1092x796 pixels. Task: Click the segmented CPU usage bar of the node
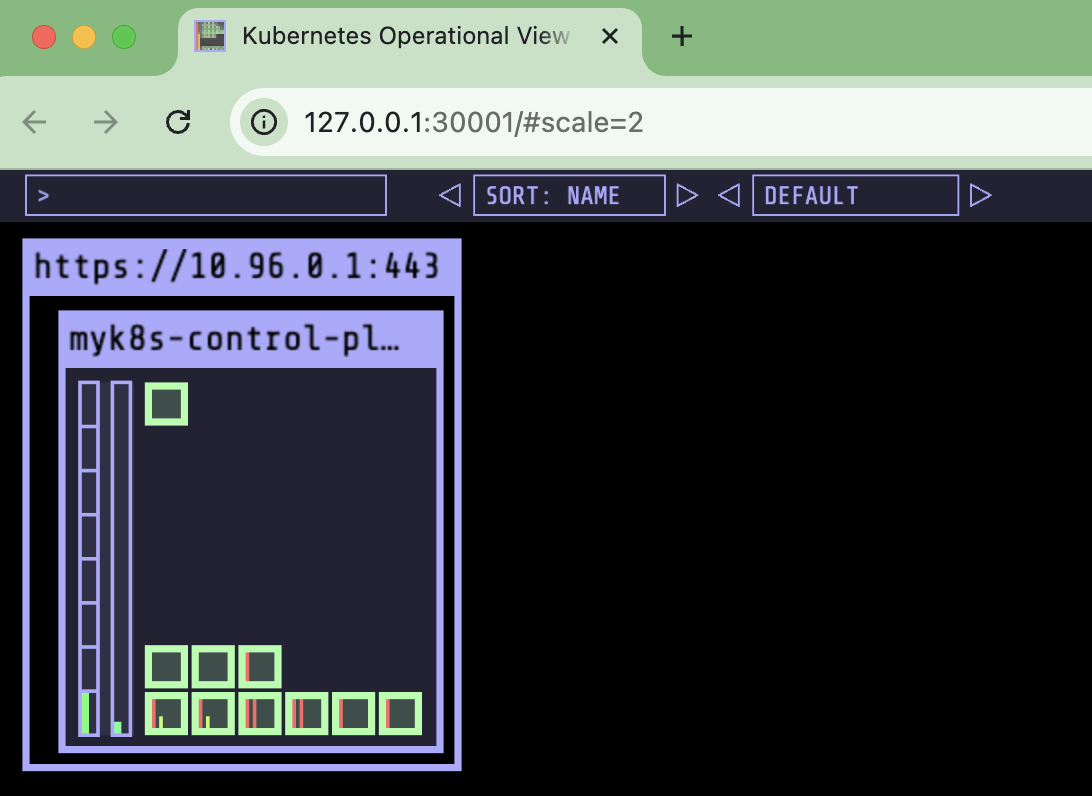88,559
